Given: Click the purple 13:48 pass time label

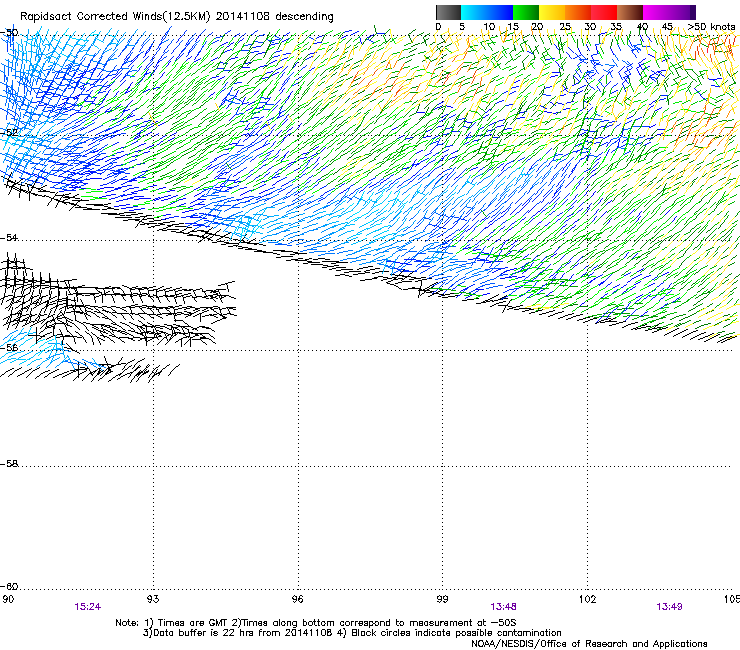Looking at the screenshot, I should click(504, 607).
